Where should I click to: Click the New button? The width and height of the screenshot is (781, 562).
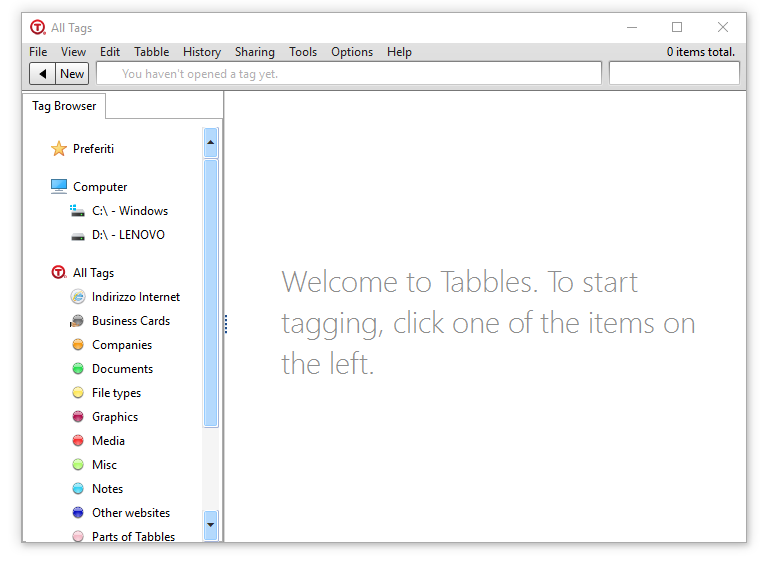click(x=72, y=74)
